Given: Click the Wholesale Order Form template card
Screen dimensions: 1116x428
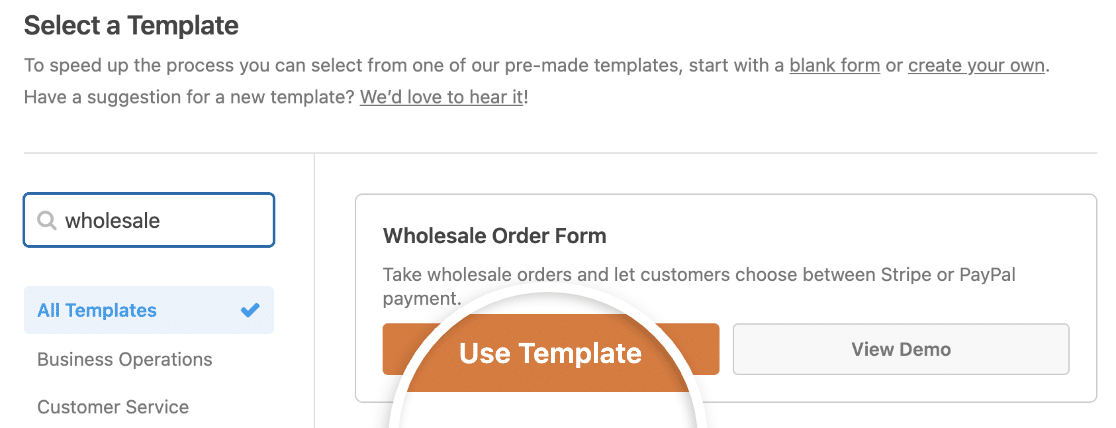Looking at the screenshot, I should [x=726, y=298].
